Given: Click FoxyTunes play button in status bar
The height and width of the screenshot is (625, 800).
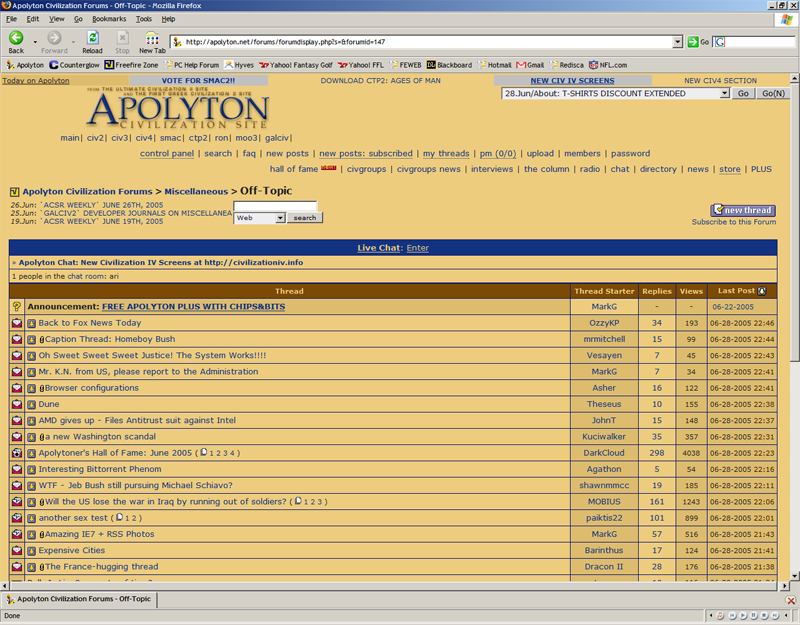Looking at the screenshot, I should (742, 615).
